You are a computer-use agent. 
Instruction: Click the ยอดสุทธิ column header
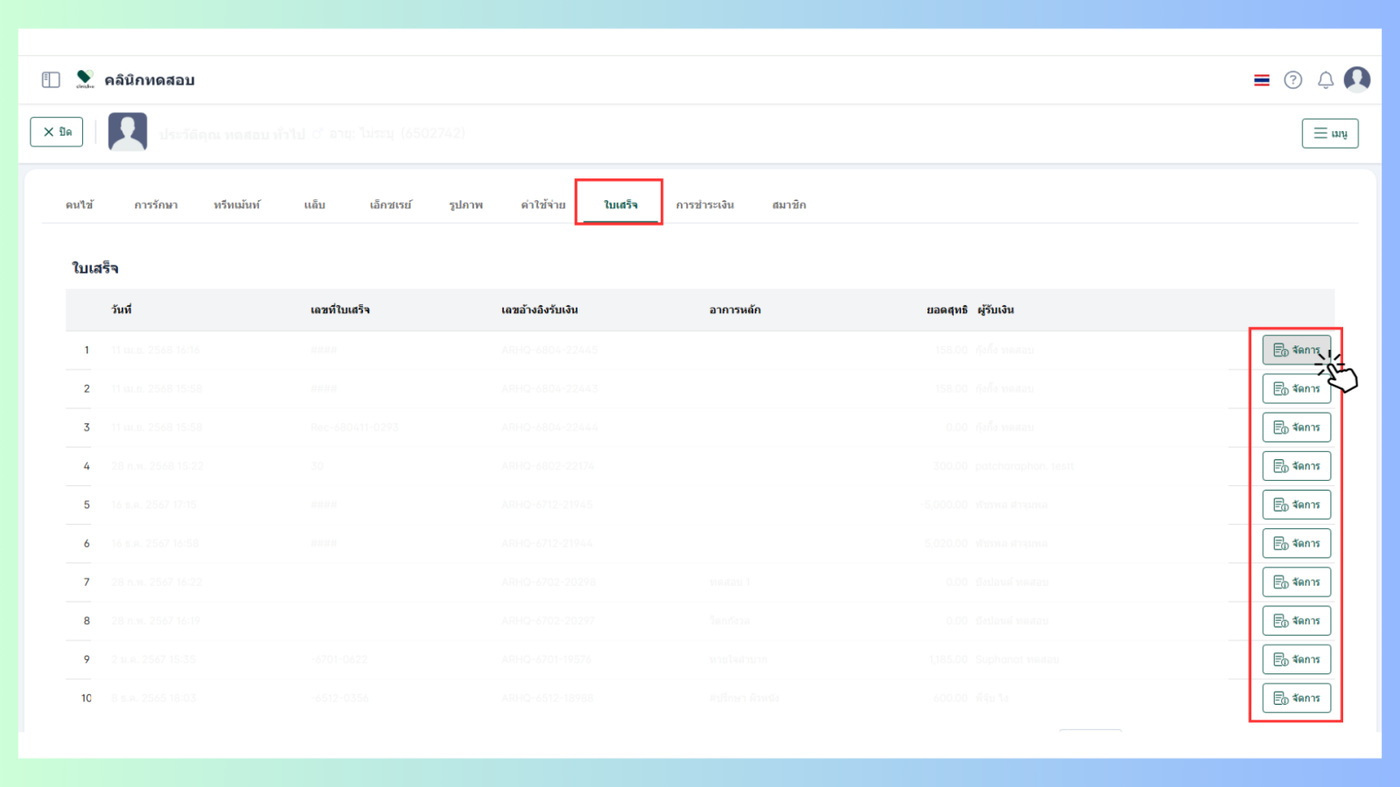pos(947,310)
